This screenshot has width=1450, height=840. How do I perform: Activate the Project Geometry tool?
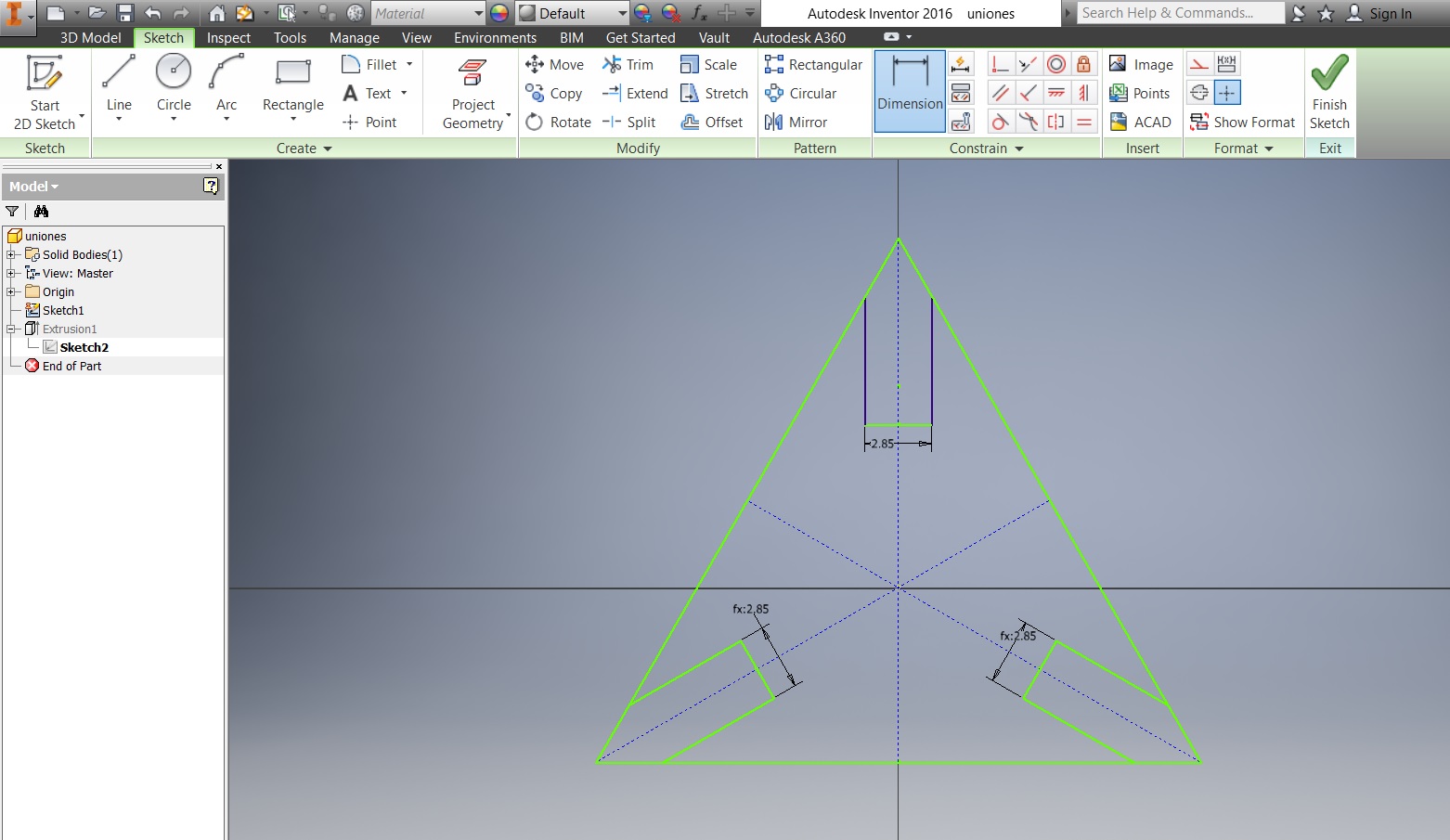(473, 93)
